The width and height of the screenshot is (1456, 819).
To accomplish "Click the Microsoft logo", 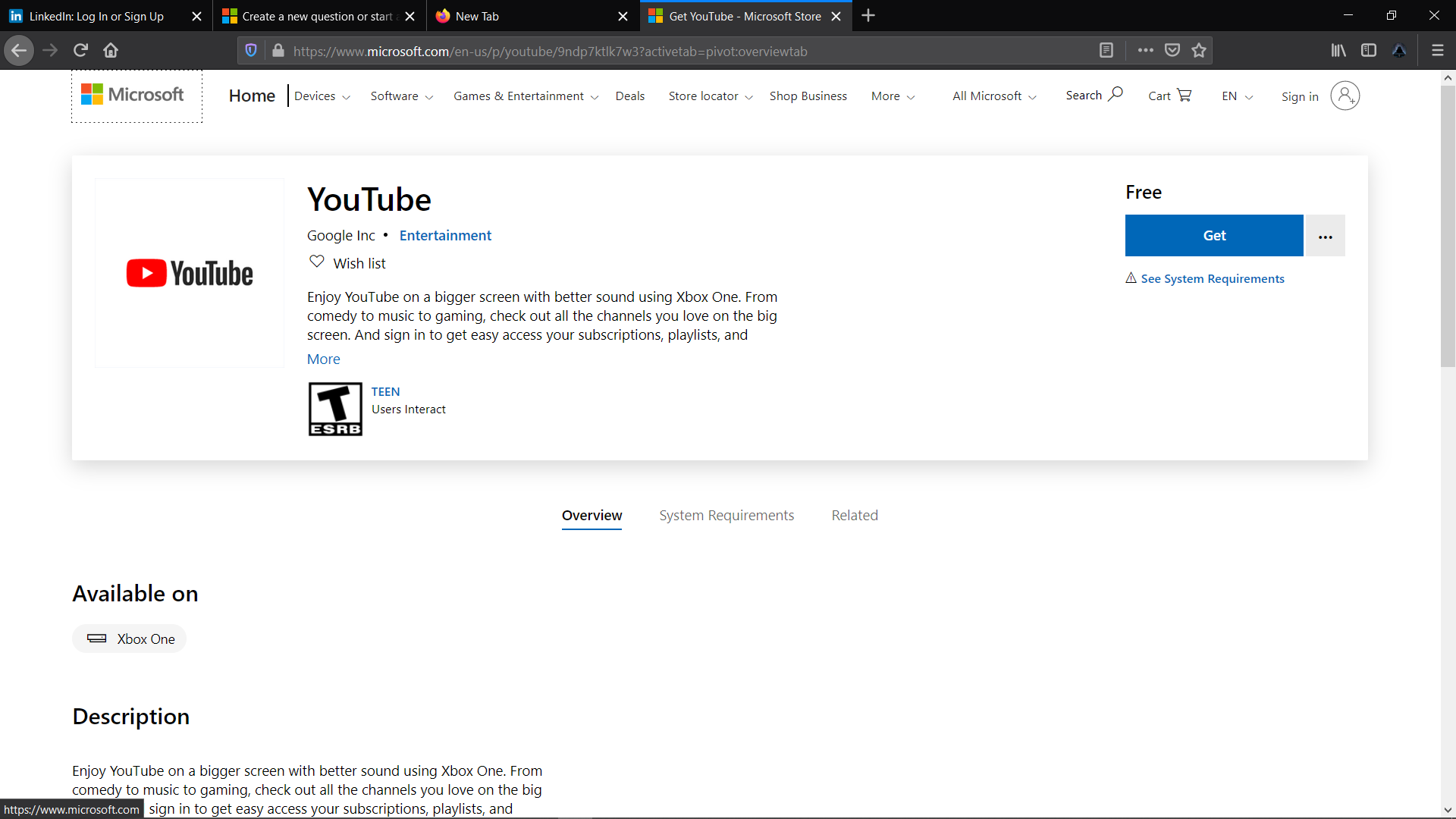I will click(x=133, y=95).
